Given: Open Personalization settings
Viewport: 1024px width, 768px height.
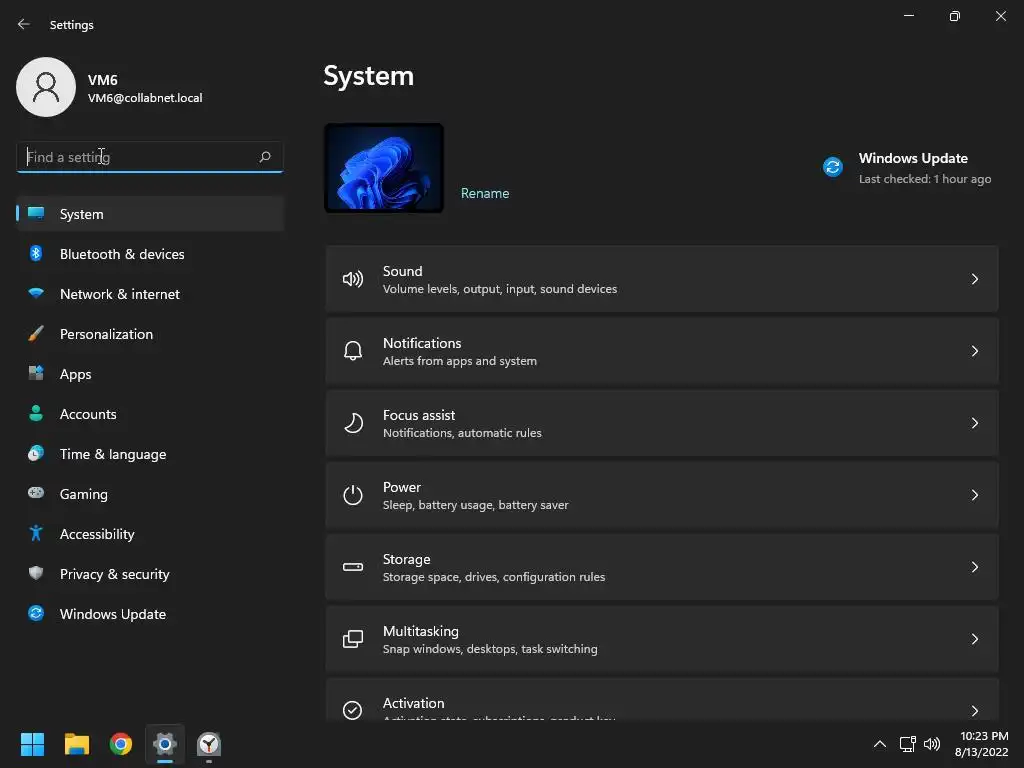Looking at the screenshot, I should coord(150,334).
